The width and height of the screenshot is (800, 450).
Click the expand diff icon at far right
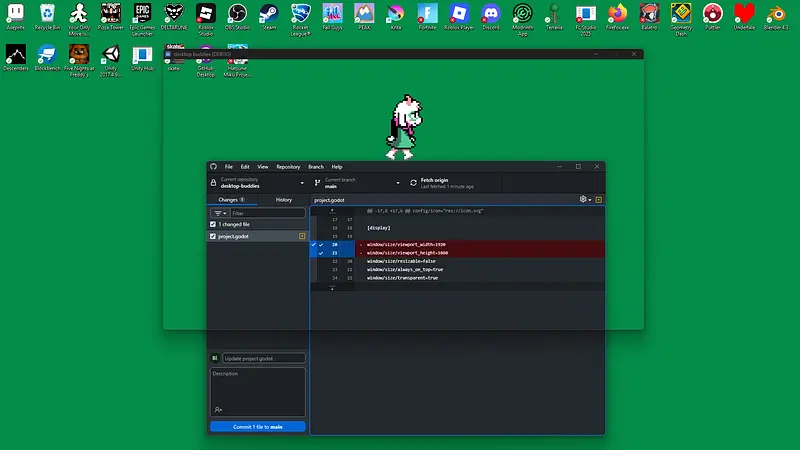point(599,199)
